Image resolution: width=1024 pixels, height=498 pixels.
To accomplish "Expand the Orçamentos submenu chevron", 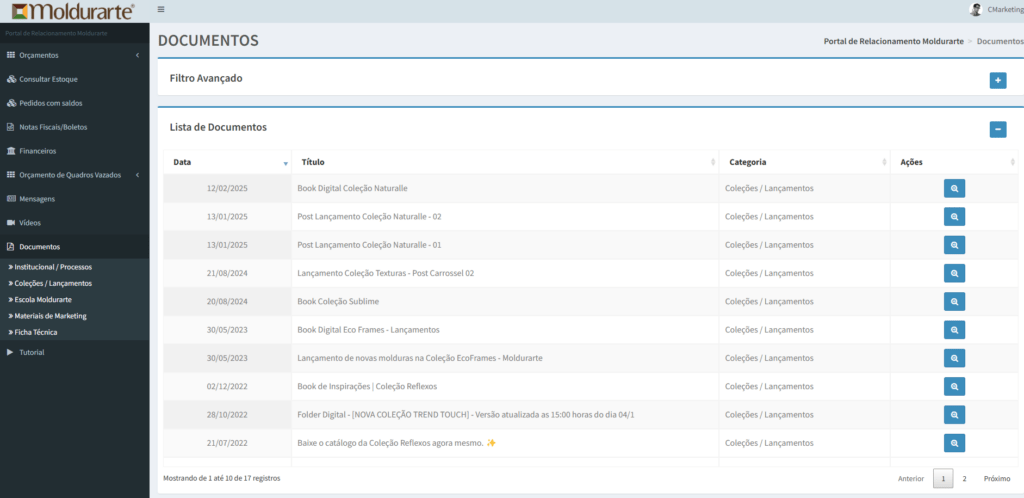I will (x=137, y=55).
